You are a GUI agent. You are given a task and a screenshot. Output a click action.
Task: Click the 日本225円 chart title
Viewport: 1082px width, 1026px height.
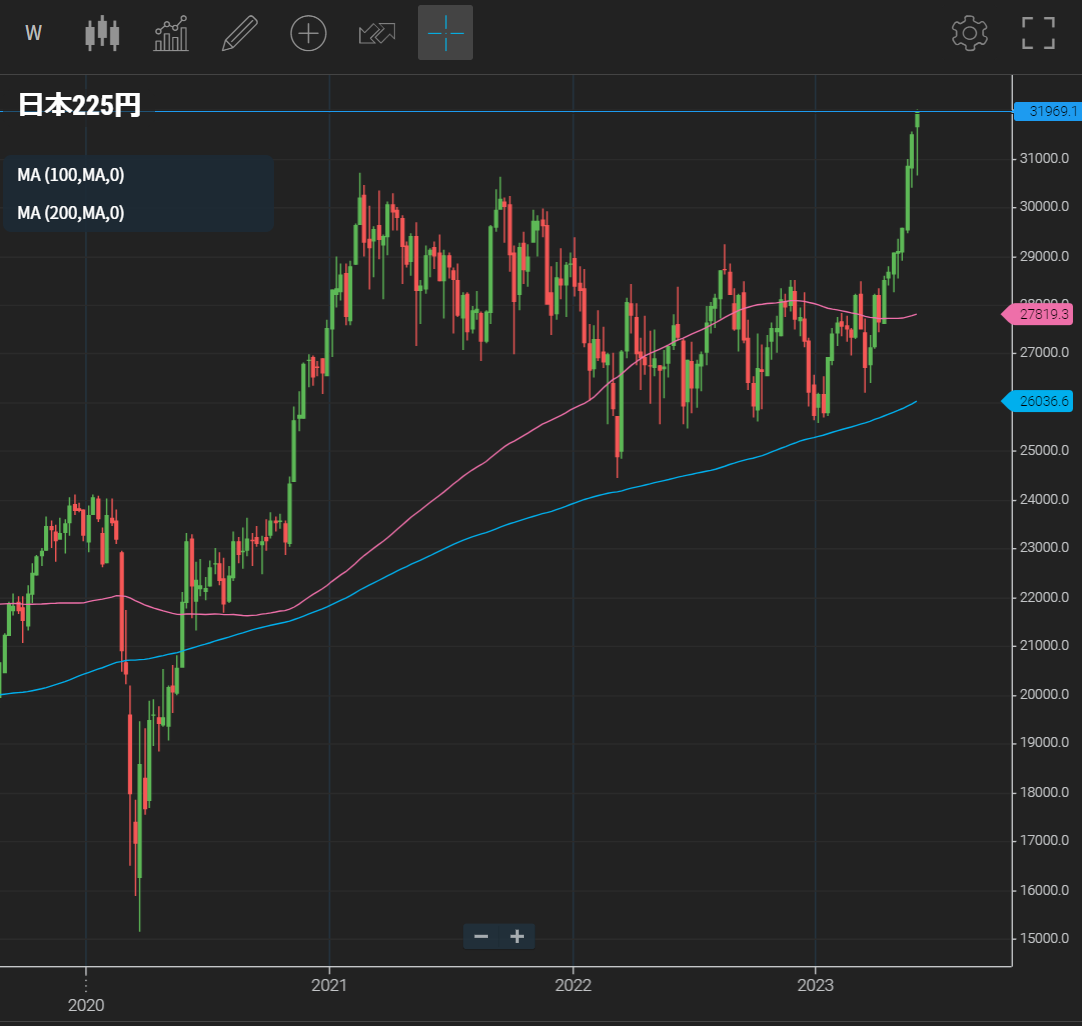point(80,105)
